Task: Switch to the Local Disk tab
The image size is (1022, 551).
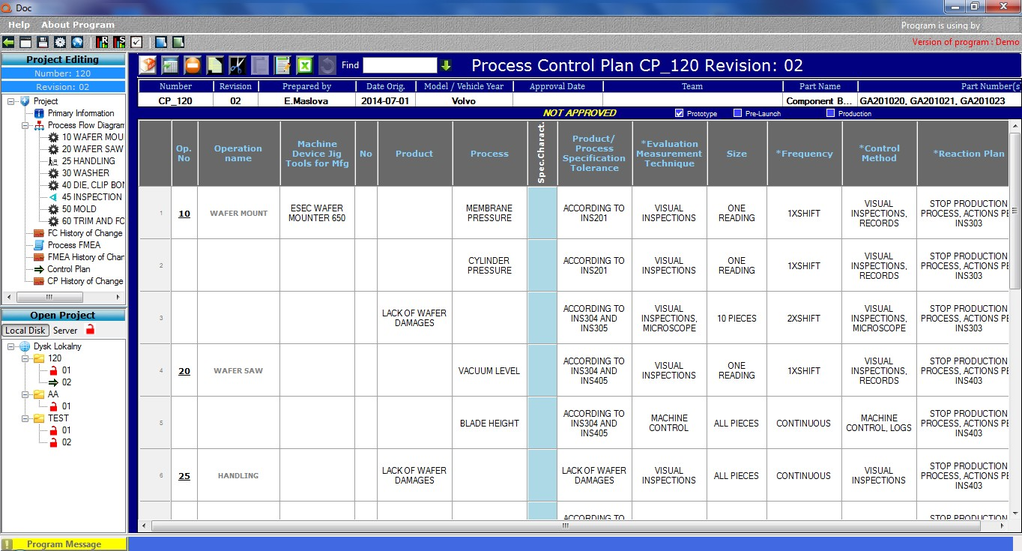Action: [25, 331]
